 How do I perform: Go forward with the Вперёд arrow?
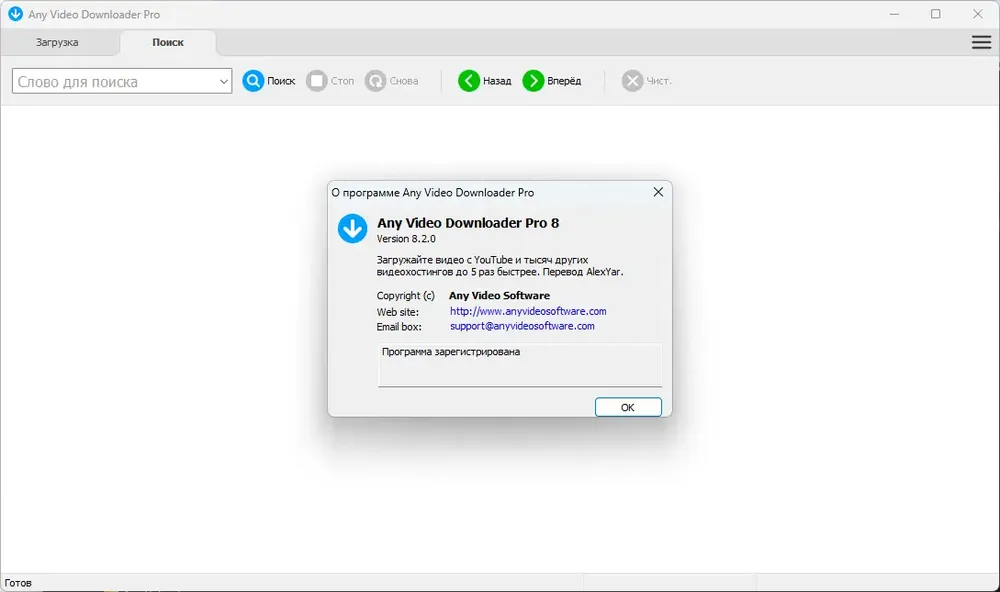(x=533, y=81)
